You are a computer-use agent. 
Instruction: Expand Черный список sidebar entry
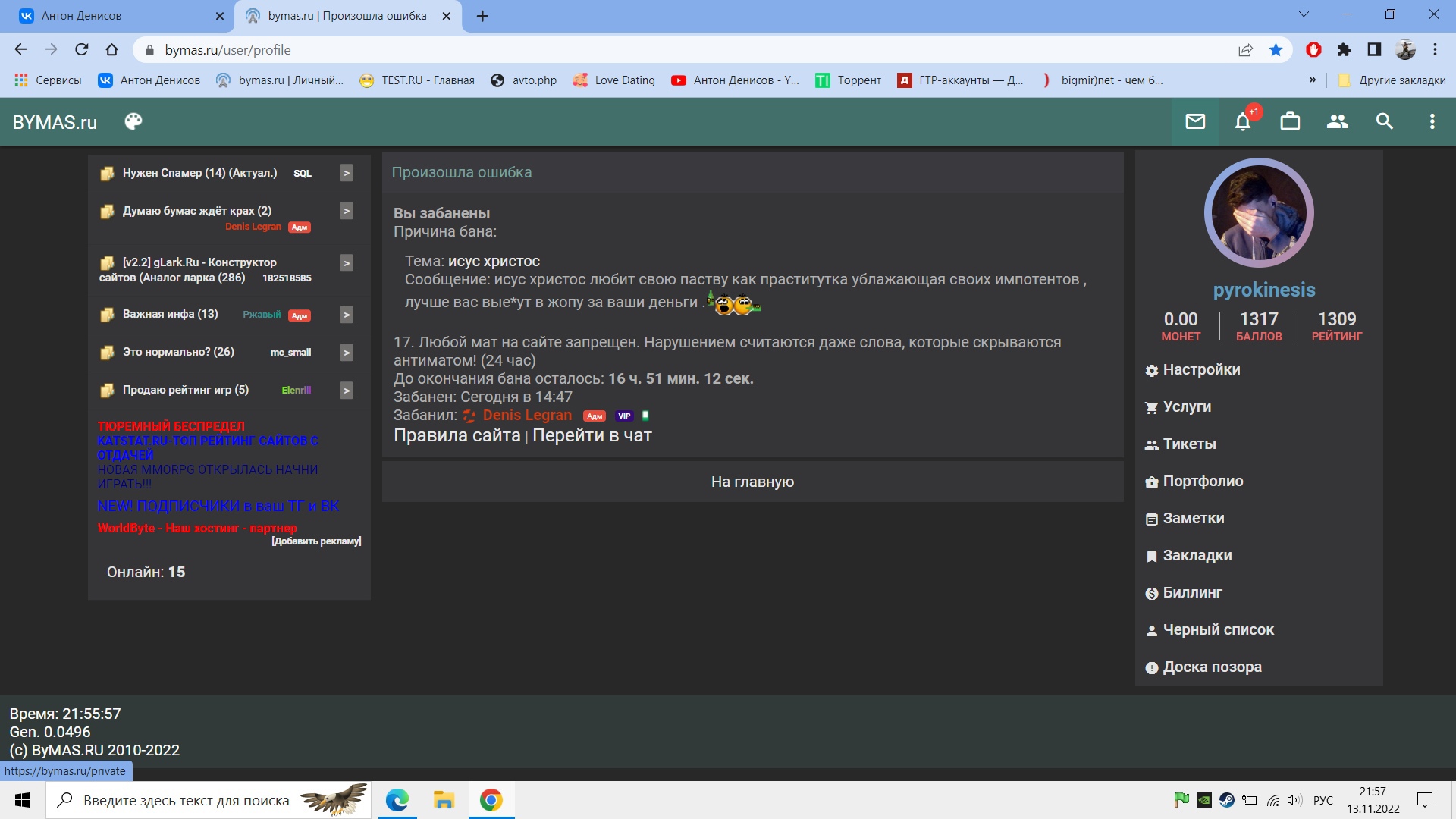click(1218, 629)
